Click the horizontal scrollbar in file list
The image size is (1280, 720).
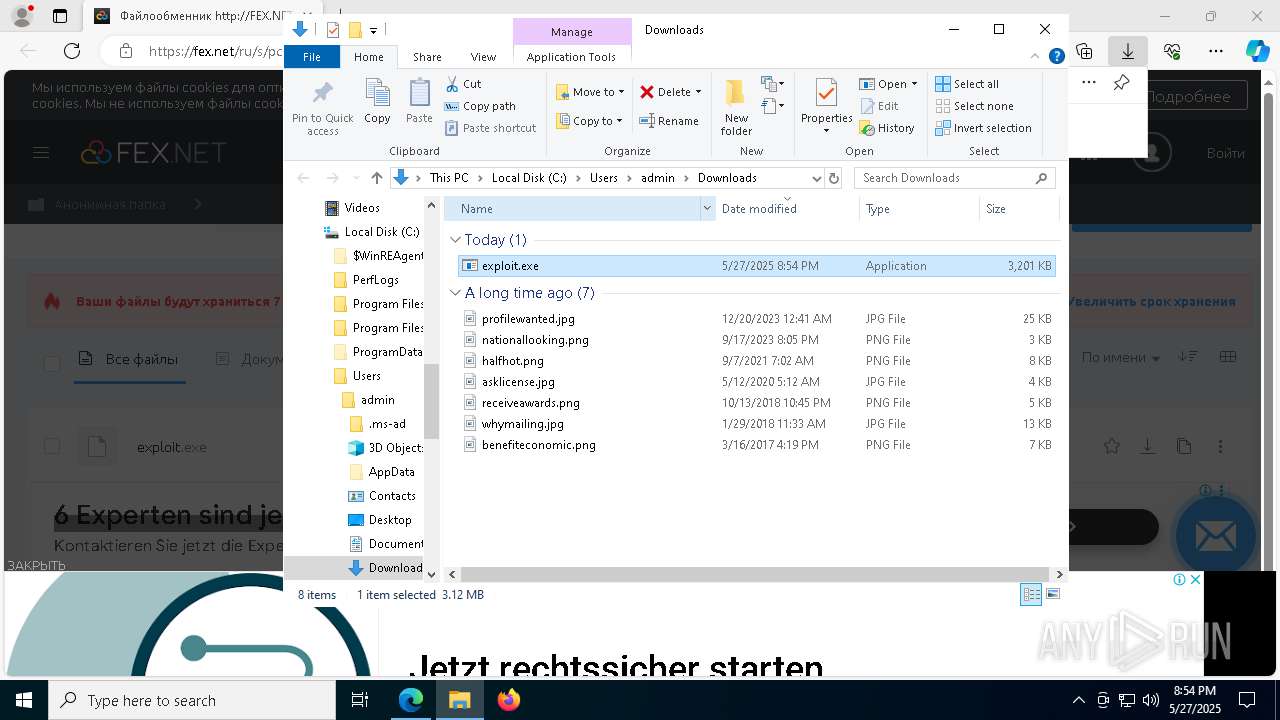[755, 575]
